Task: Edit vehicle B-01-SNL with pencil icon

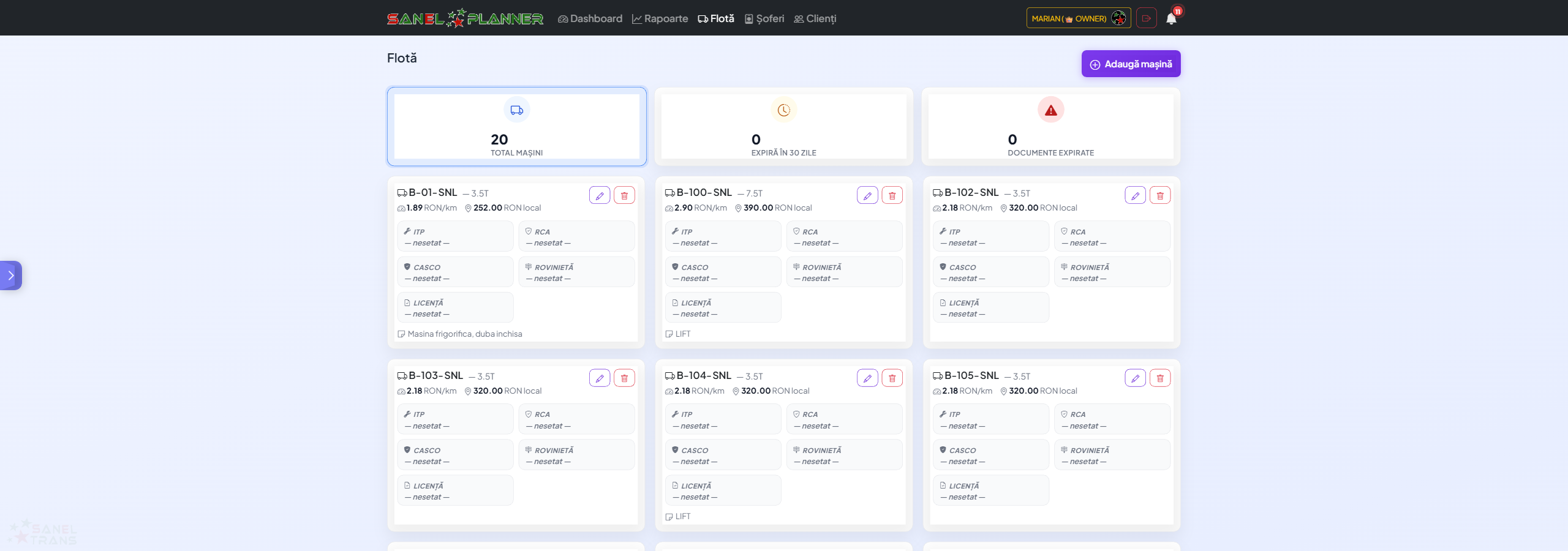Action: [x=600, y=195]
